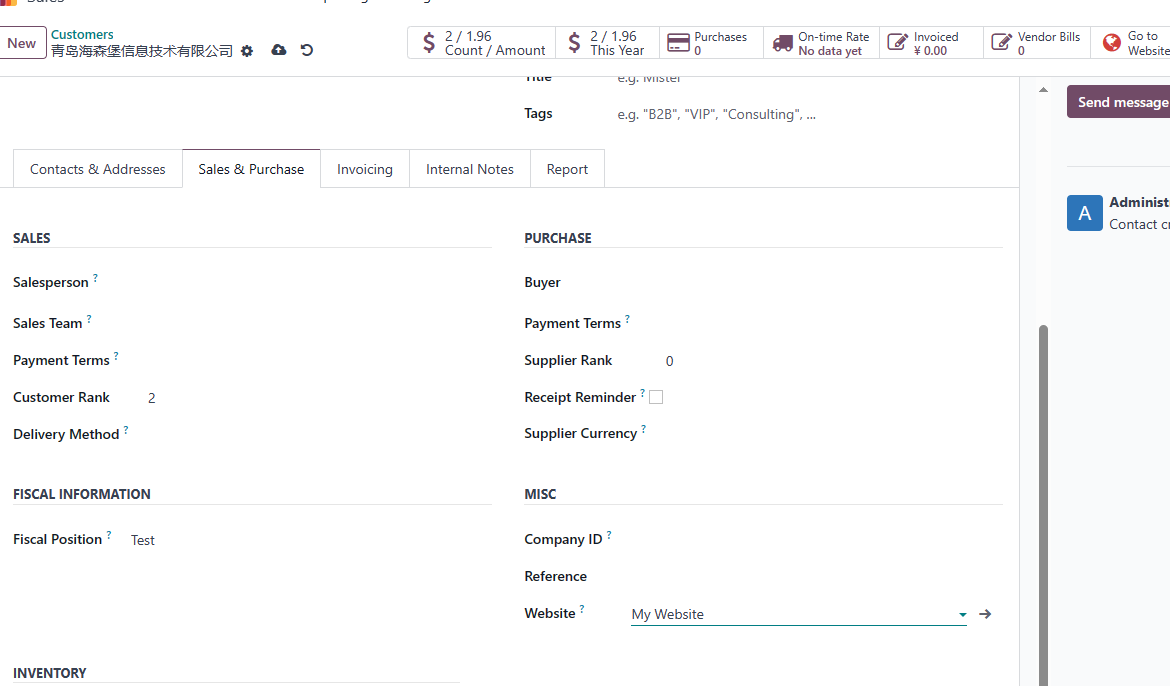Expand the Website dropdown arrow

pyautogui.click(x=963, y=614)
